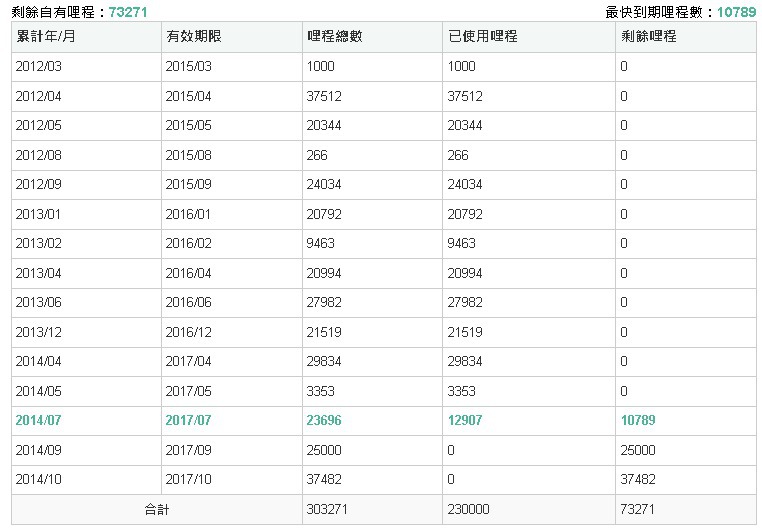Click remaining mileage 25000 in 2014/09 row
Image resolution: width=762 pixels, height=529 pixels.
click(x=638, y=450)
